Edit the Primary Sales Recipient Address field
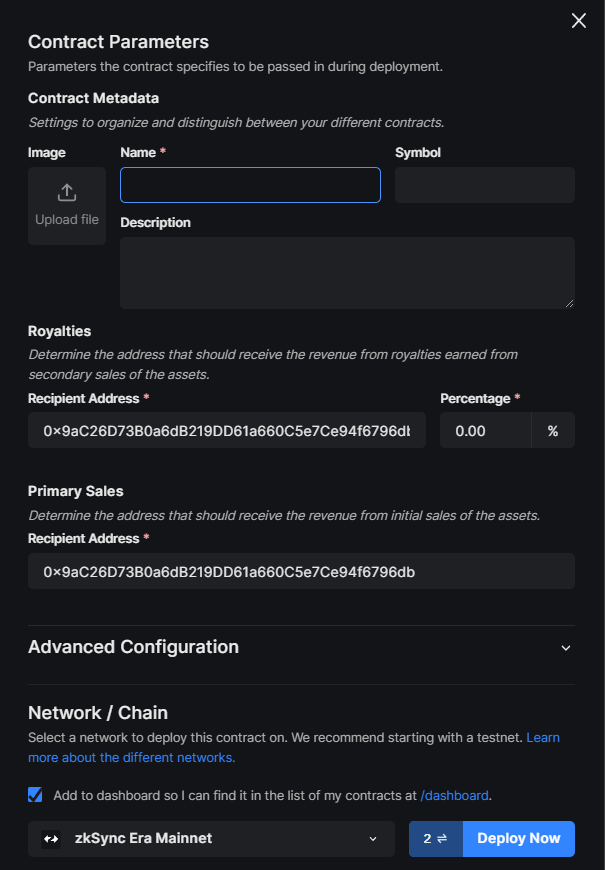Viewport: 605px width, 870px height. (301, 571)
